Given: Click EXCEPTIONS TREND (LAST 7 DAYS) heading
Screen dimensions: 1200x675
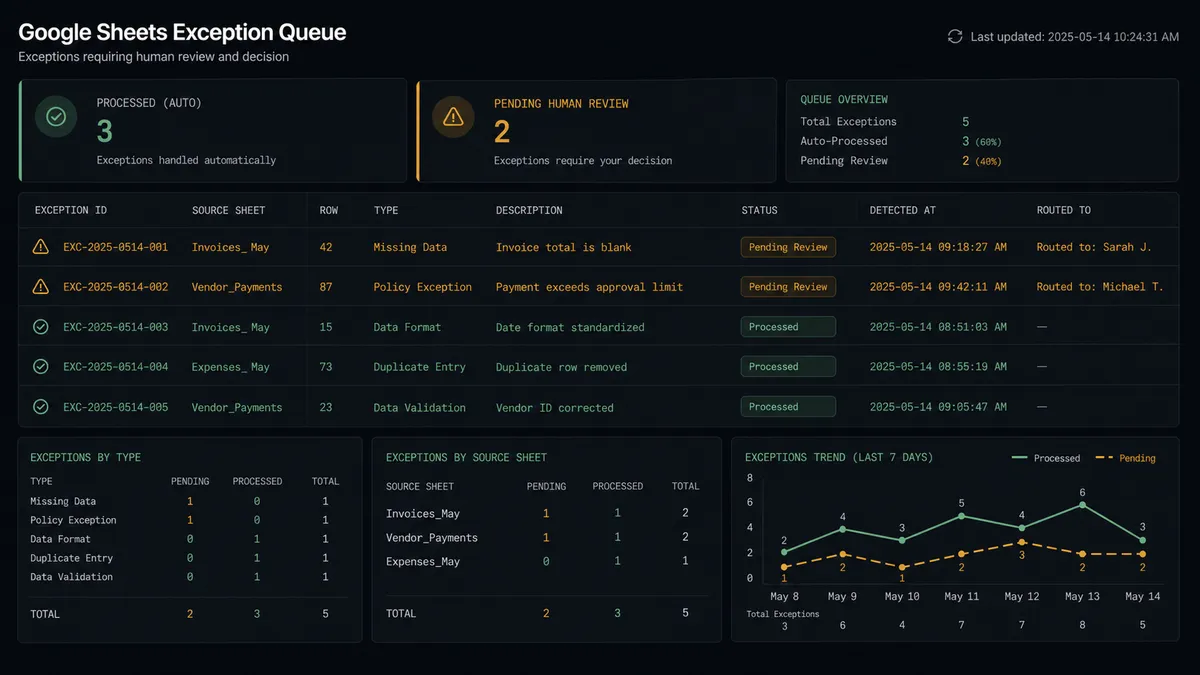Looking at the screenshot, I should (839, 457).
